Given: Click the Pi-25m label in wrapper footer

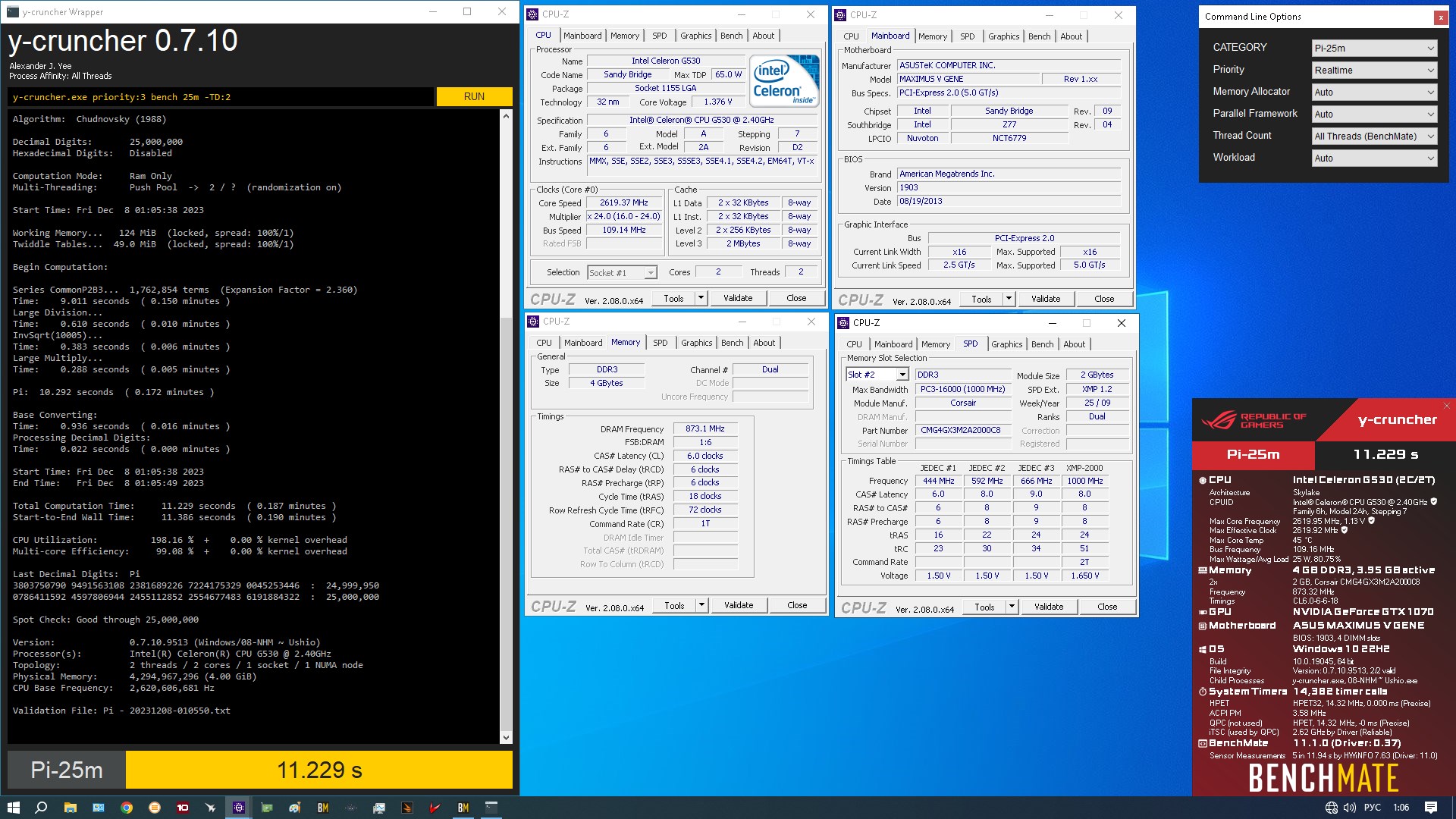Looking at the screenshot, I should click(x=67, y=770).
